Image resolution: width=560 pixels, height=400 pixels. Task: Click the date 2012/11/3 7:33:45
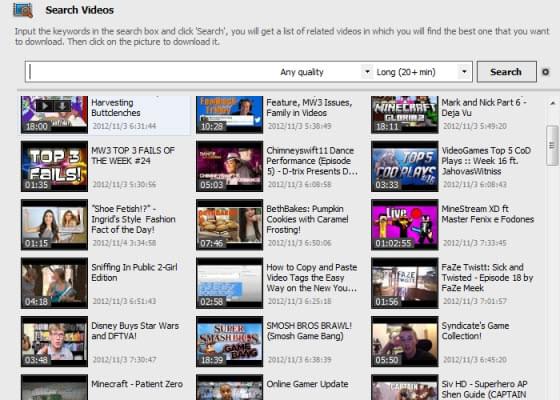475,243
